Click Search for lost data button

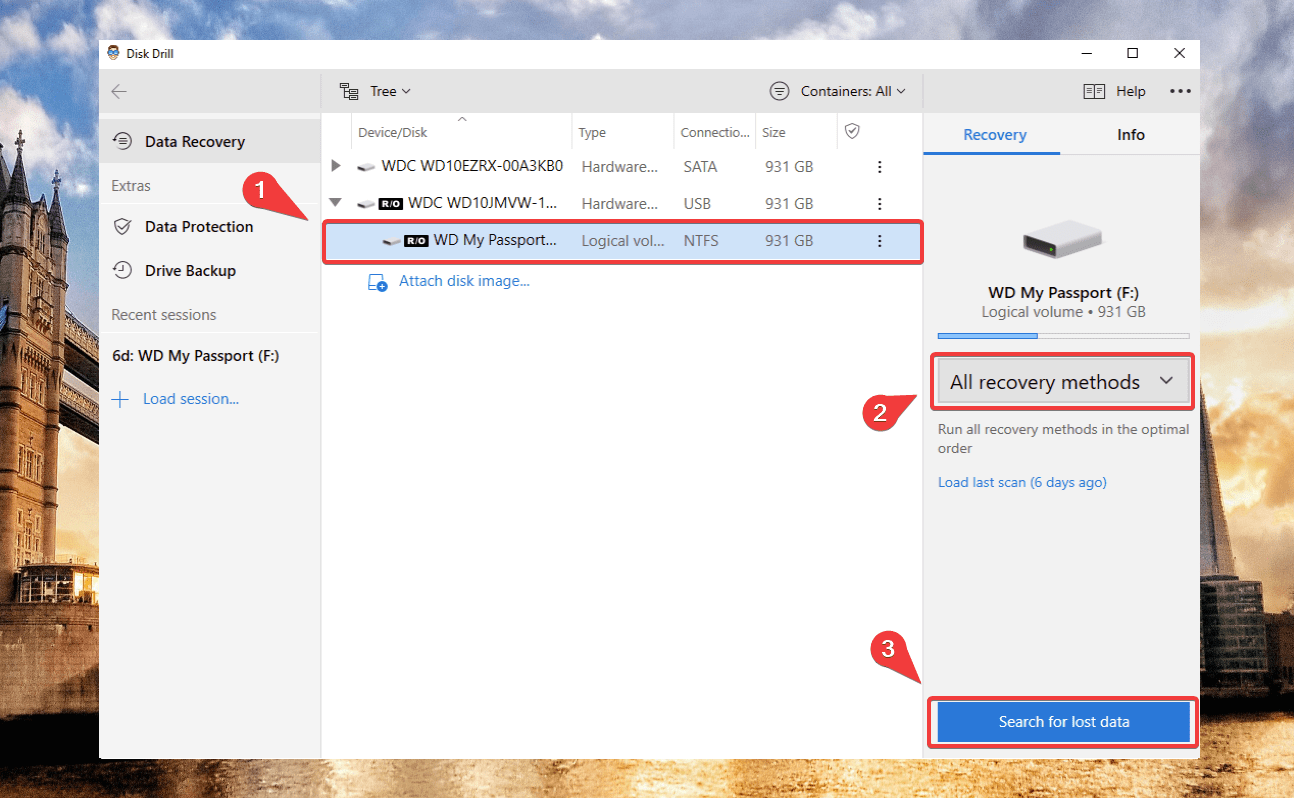click(x=1064, y=722)
